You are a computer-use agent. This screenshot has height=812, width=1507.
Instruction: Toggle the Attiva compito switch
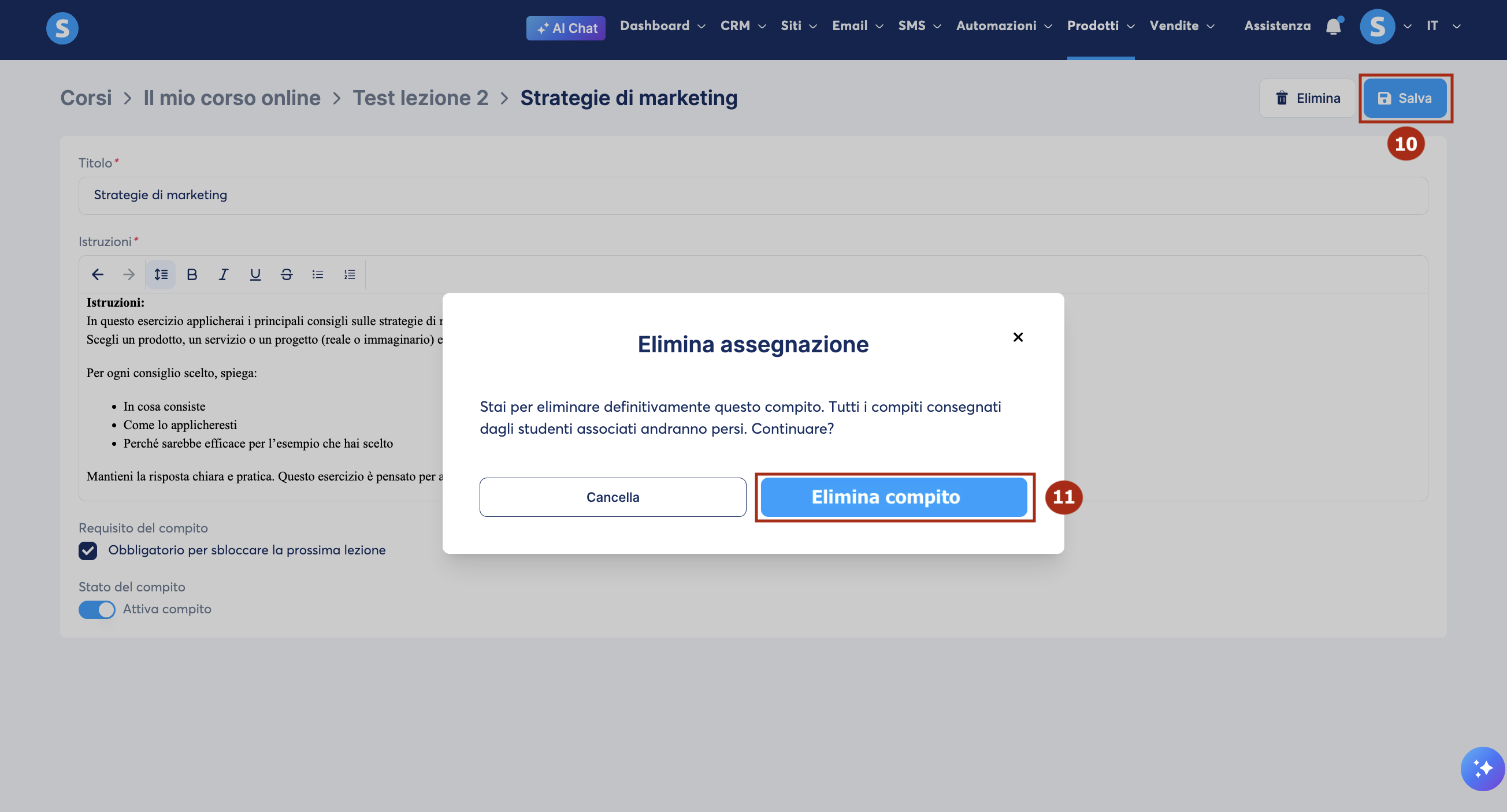tap(97, 609)
